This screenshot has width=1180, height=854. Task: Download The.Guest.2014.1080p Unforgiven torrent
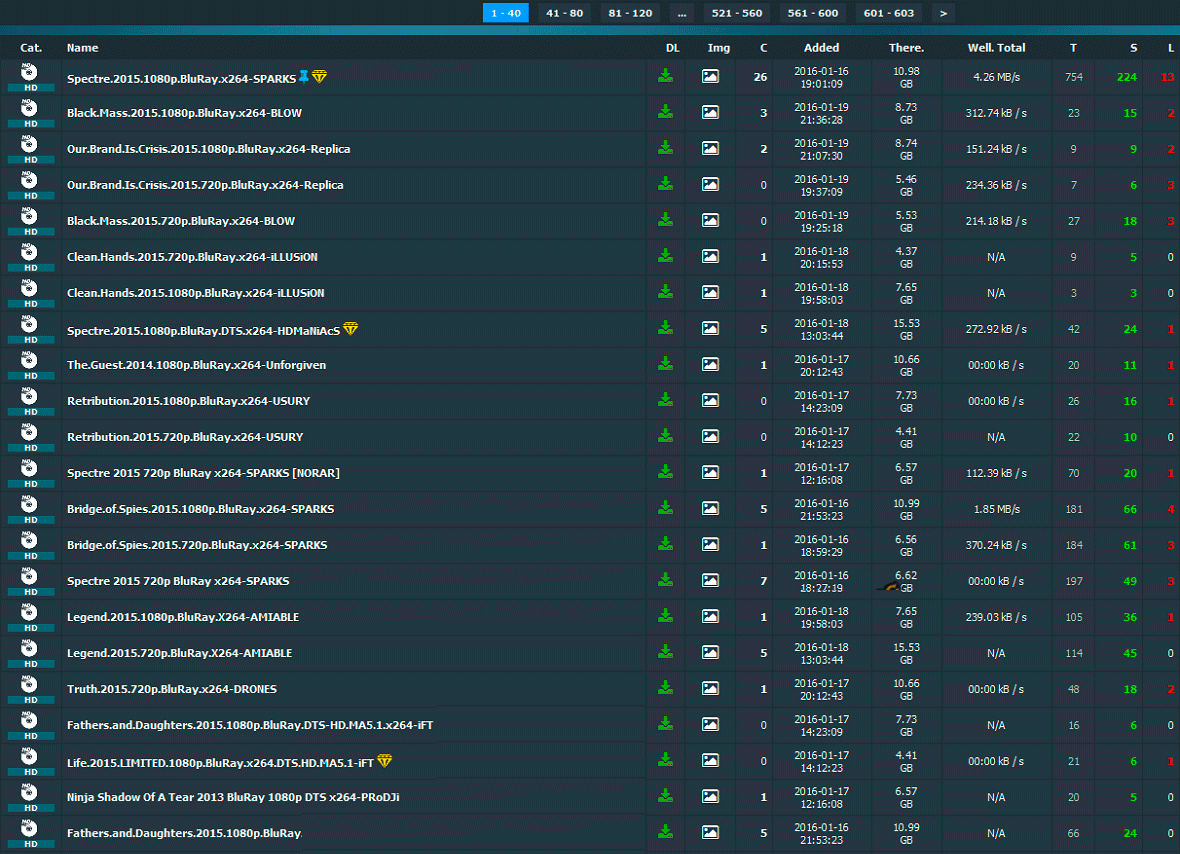coord(665,364)
